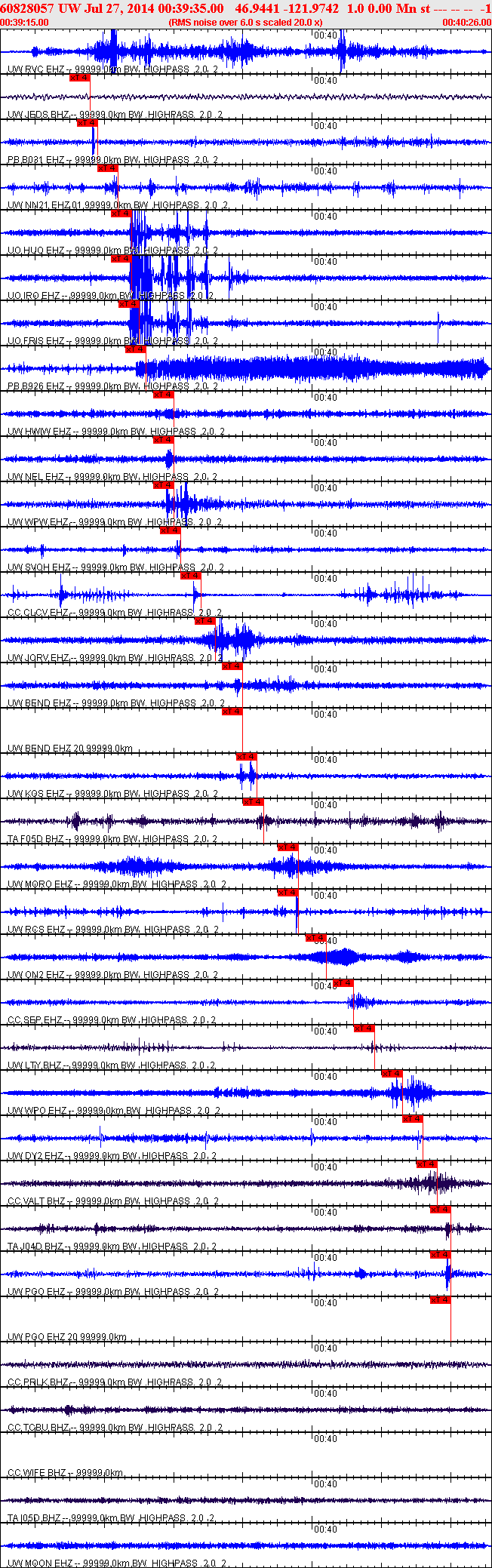
Task: Select the red pick marker on ON2 trace
Action: tap(316, 938)
